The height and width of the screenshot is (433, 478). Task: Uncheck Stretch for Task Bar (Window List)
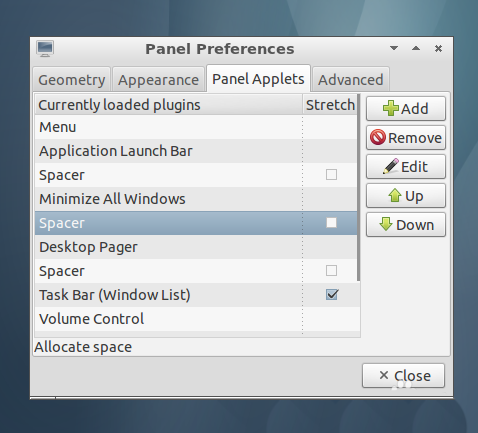click(x=332, y=295)
